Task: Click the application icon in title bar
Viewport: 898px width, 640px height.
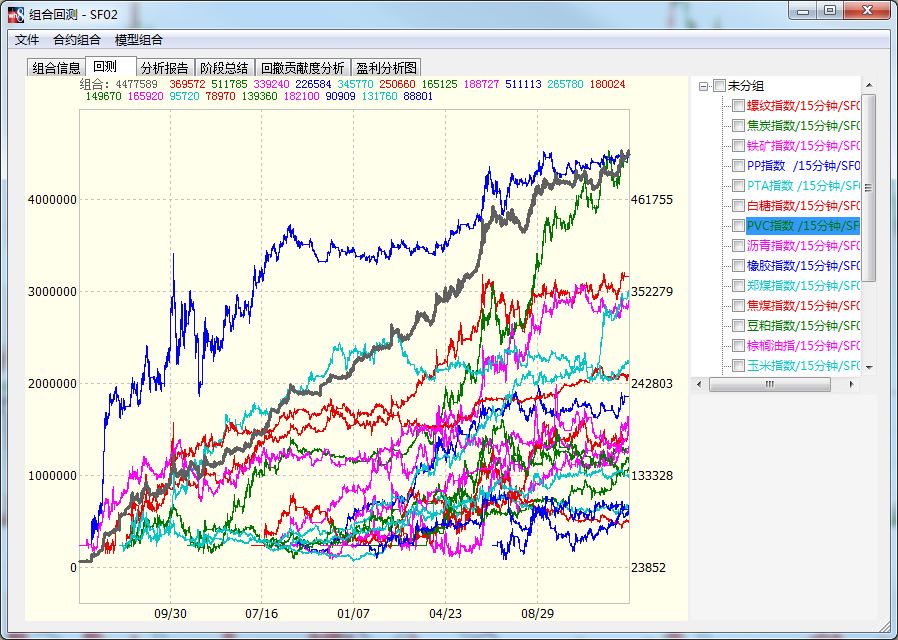Action: coord(17,13)
